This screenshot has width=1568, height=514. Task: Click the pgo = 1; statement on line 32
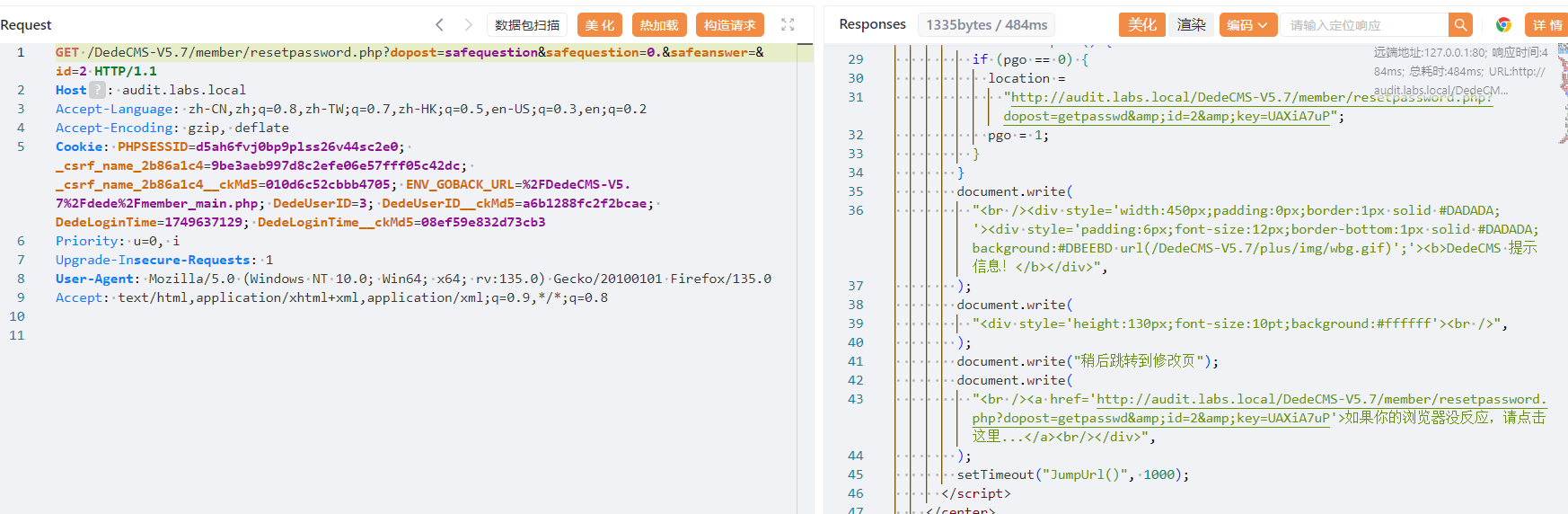click(1018, 135)
